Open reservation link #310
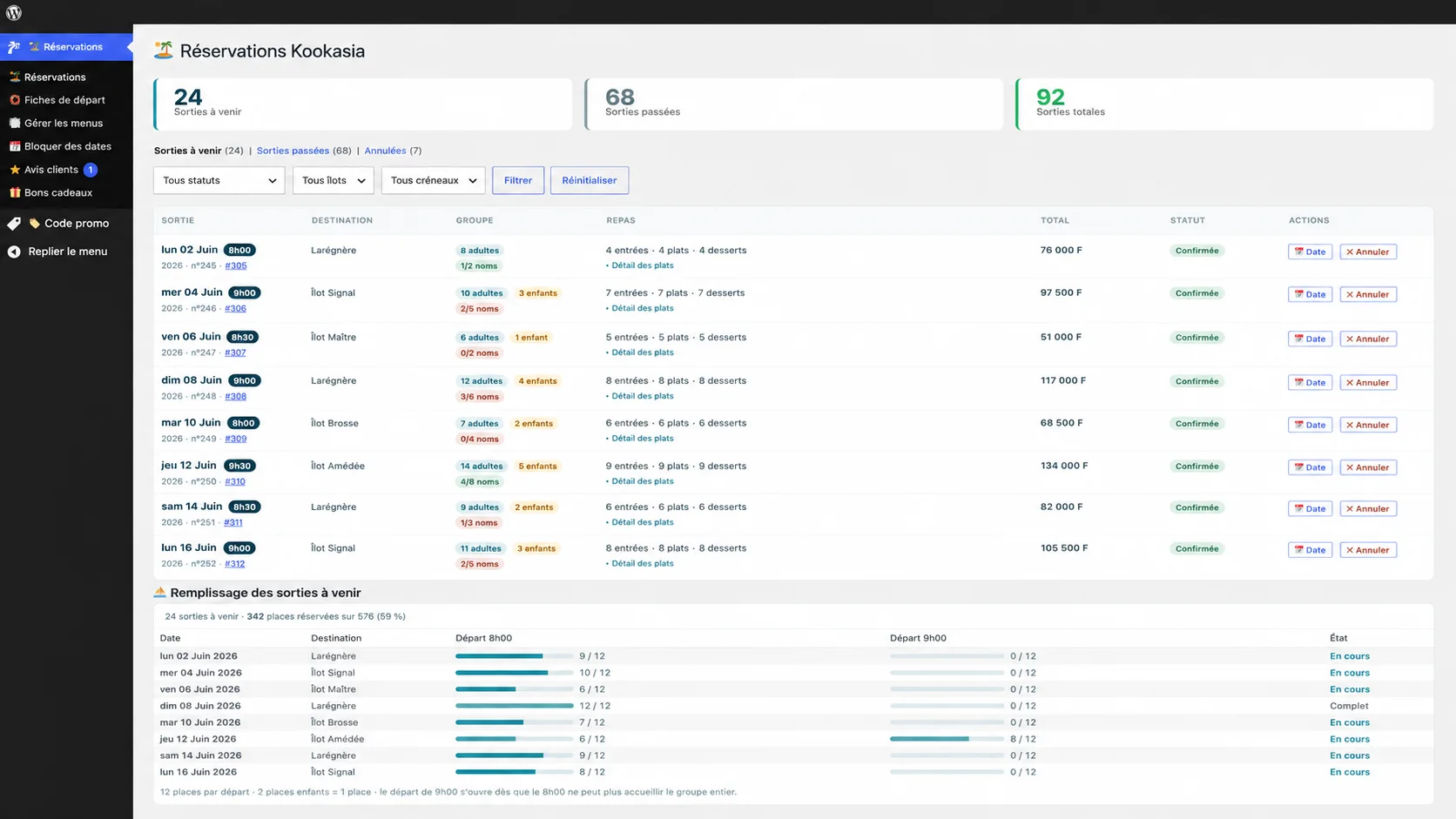The width and height of the screenshot is (1456, 819). pyautogui.click(x=235, y=481)
